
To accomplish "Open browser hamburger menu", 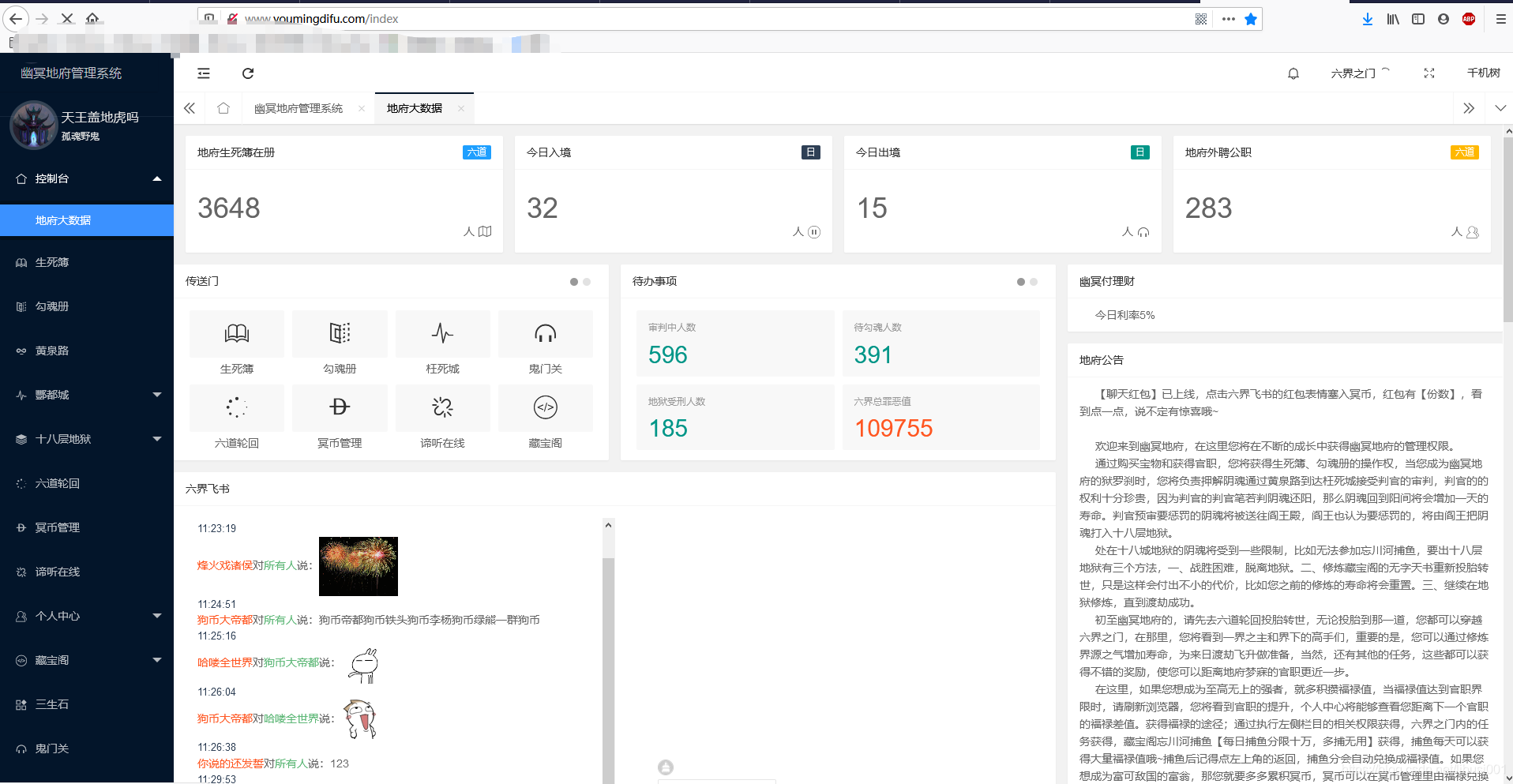I will coord(1500,19).
